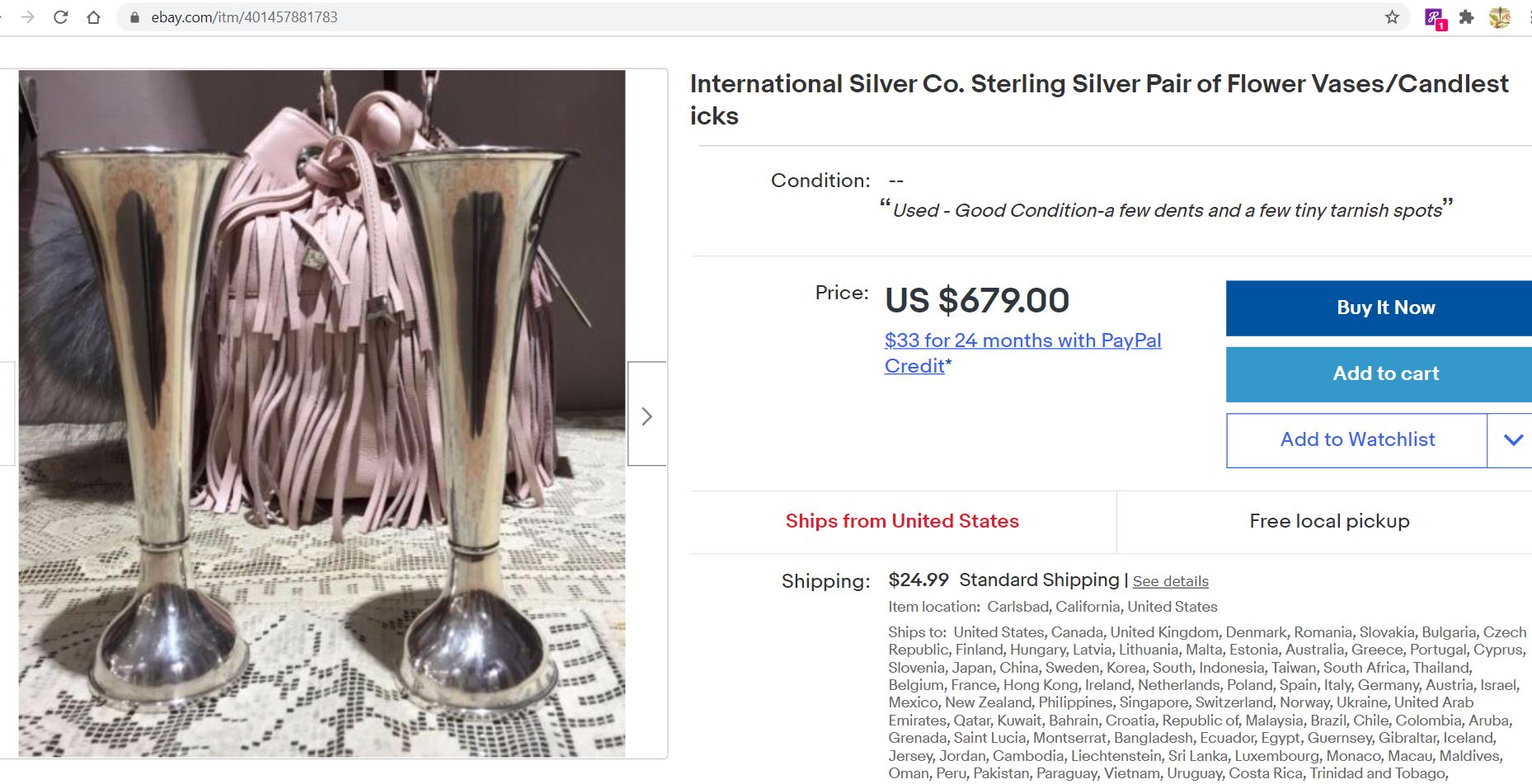Click the main product image of the vases
The image size is (1532, 784).
322,412
